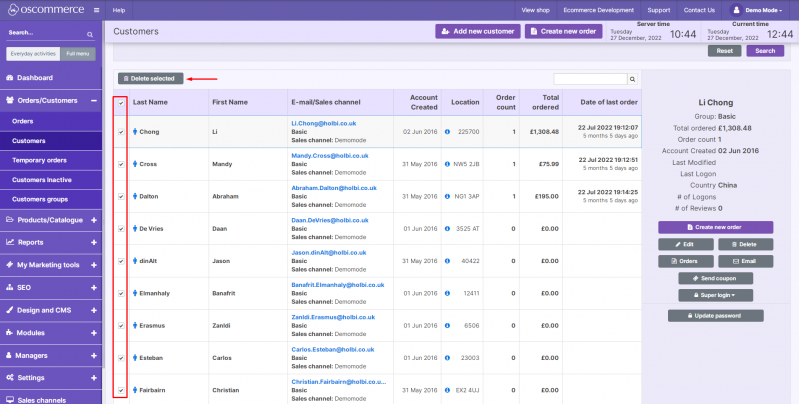Uncheck the checkbox for customer Dalton
The height and width of the screenshot is (404, 799).
[121, 197]
